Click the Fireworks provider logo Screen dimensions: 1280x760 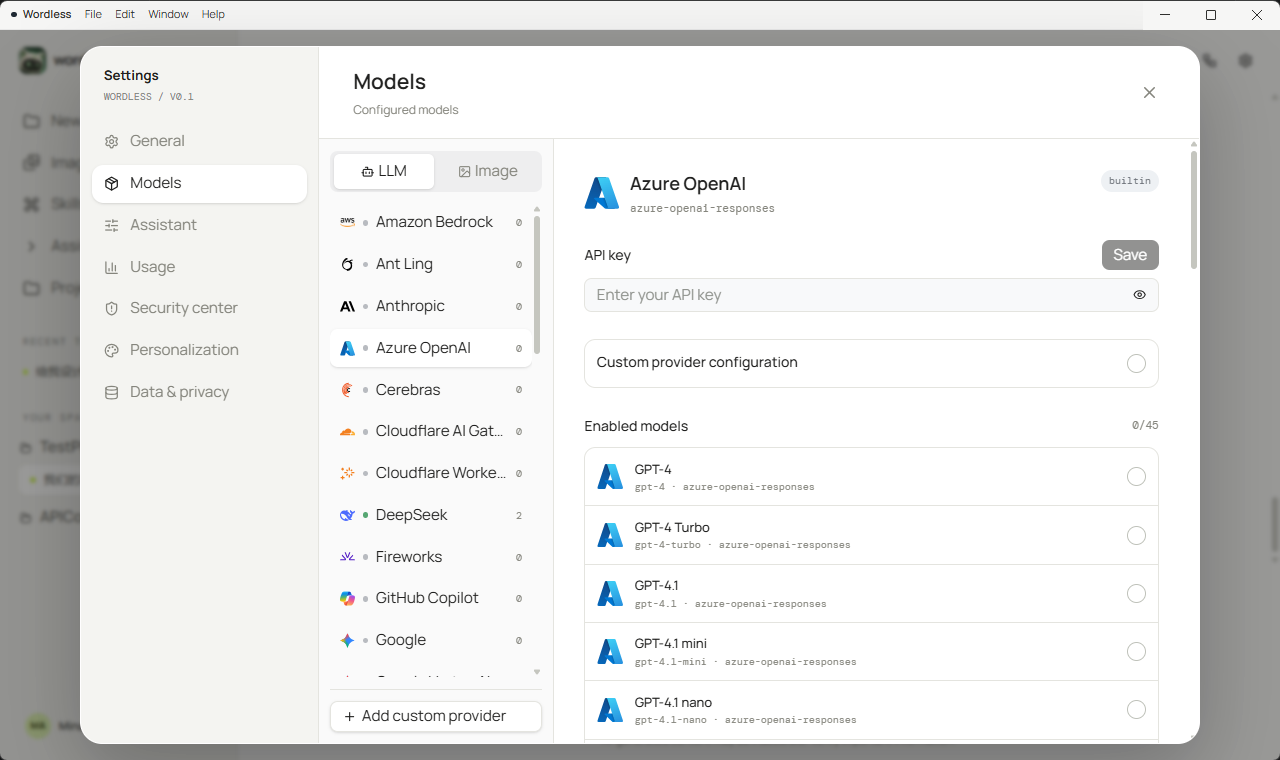tap(347, 557)
